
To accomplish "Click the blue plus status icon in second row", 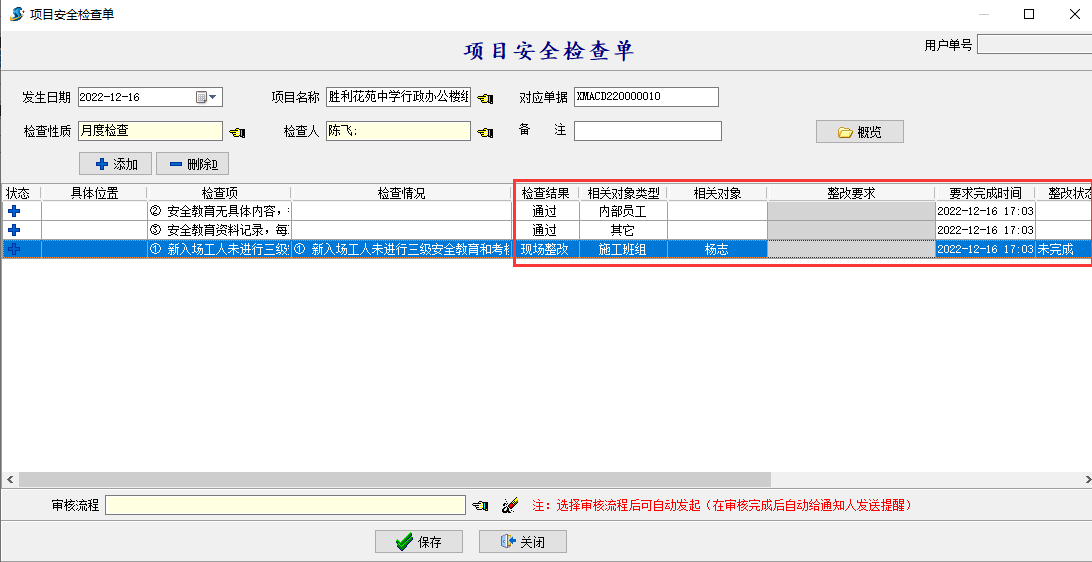I will 14,230.
